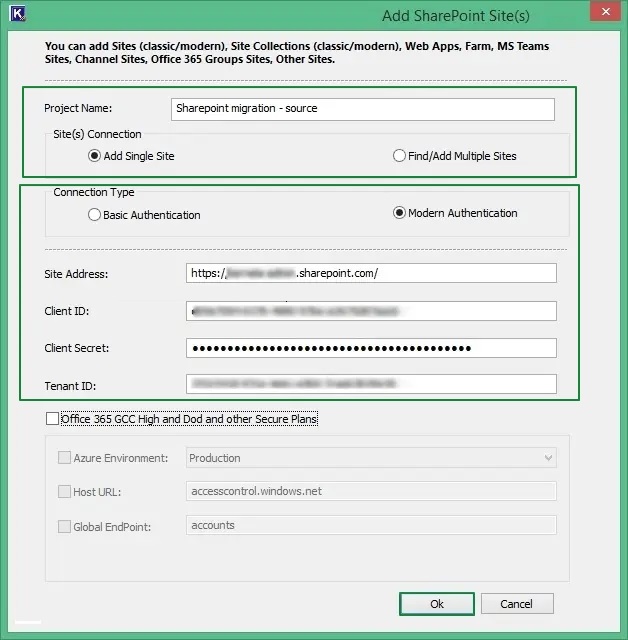The height and width of the screenshot is (640, 628).
Task: Close the Add SharePoint Site(s) dialog
Action: [606, 12]
